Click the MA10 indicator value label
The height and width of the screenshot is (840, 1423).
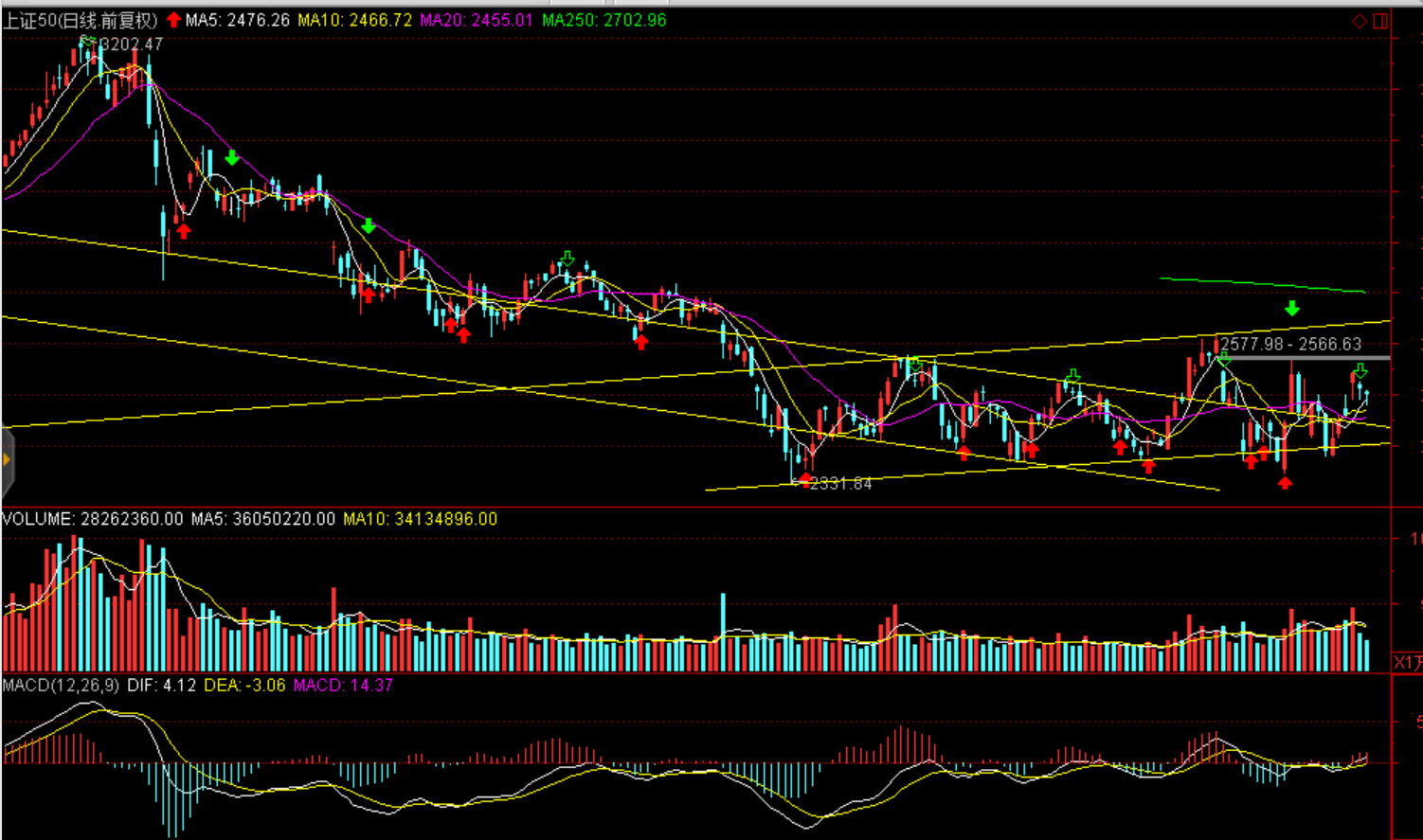click(x=354, y=20)
